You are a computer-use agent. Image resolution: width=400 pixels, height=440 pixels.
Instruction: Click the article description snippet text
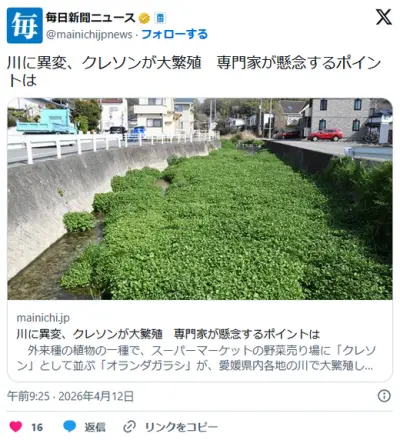196,358
